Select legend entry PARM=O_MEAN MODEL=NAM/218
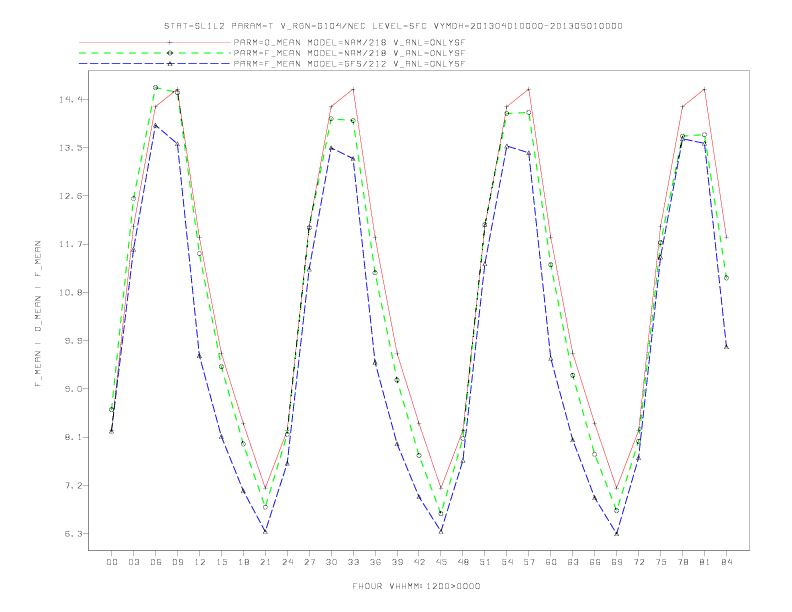The height and width of the screenshot is (612, 792). 349,43
